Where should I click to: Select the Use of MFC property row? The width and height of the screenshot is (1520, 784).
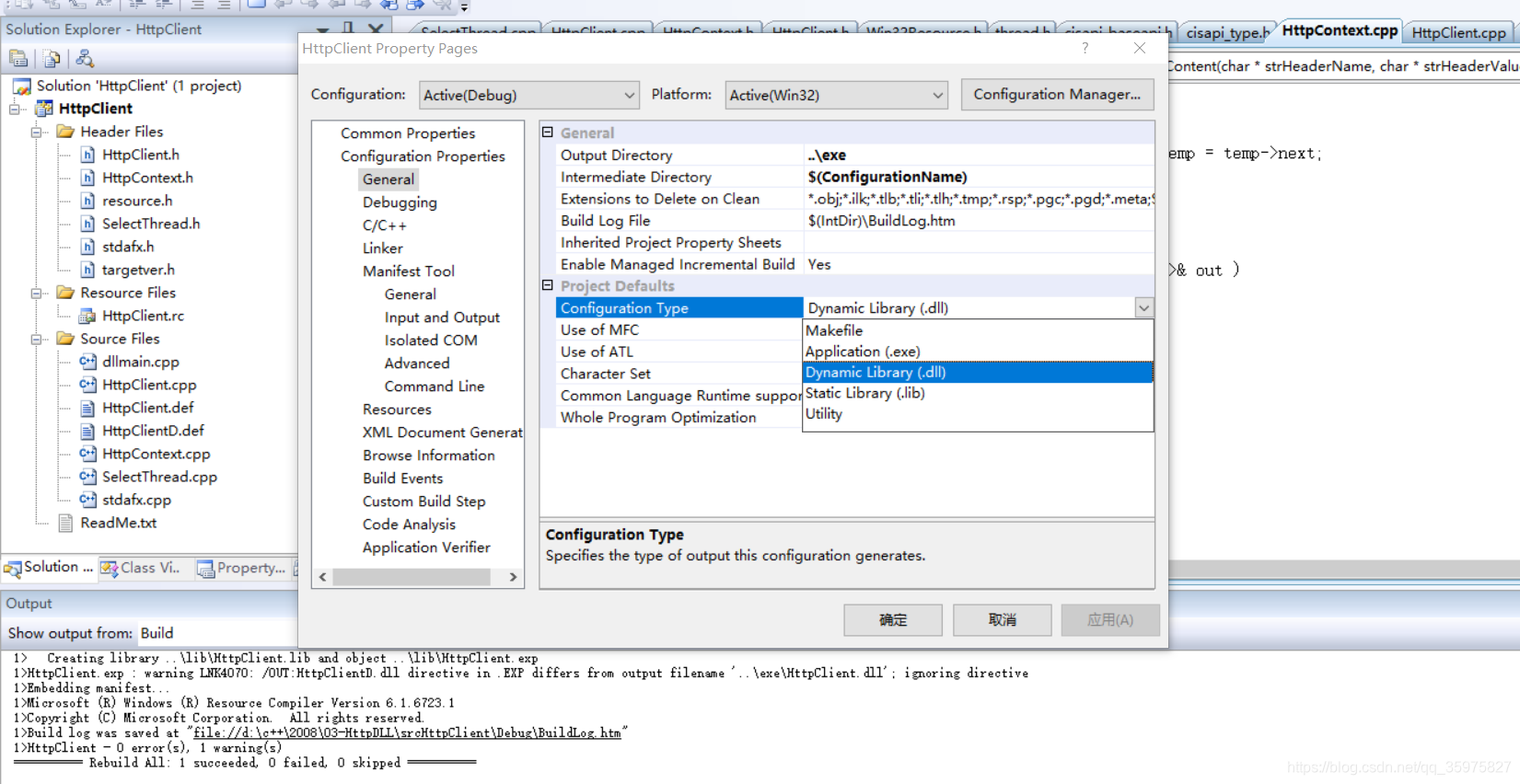(679, 329)
